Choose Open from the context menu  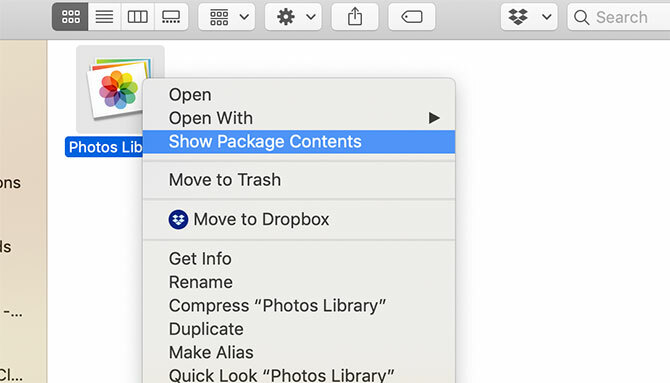click(x=299, y=94)
